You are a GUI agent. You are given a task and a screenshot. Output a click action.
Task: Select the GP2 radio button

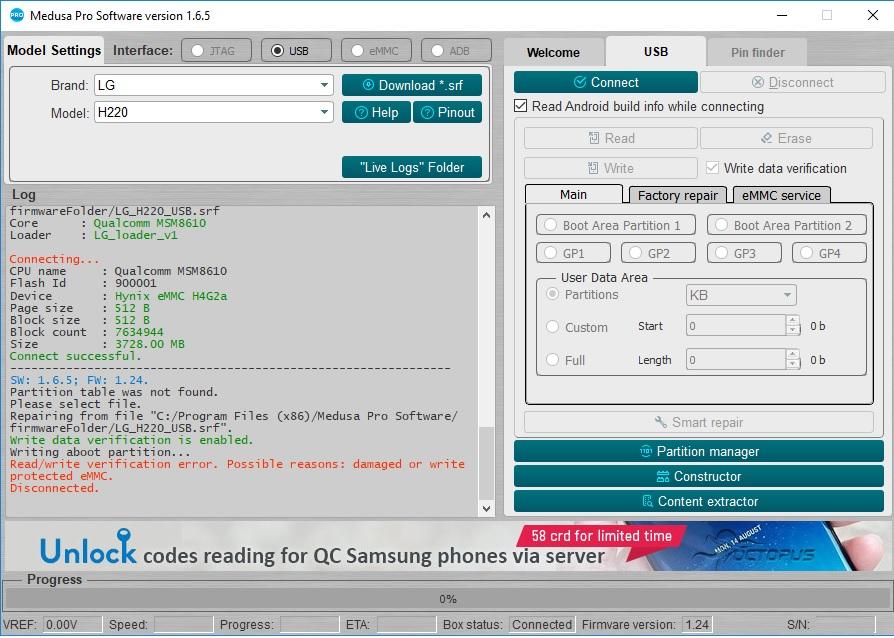tap(635, 253)
